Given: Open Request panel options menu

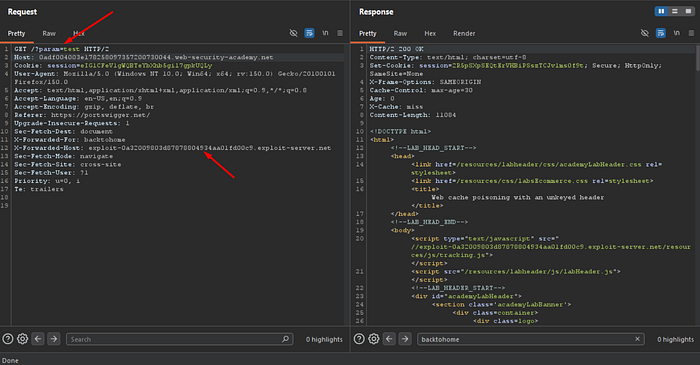Looking at the screenshot, I should 340,33.
